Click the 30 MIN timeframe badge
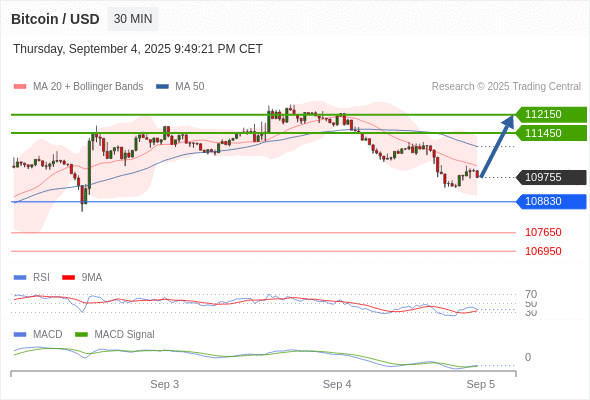The height and width of the screenshot is (400, 590). (133, 19)
